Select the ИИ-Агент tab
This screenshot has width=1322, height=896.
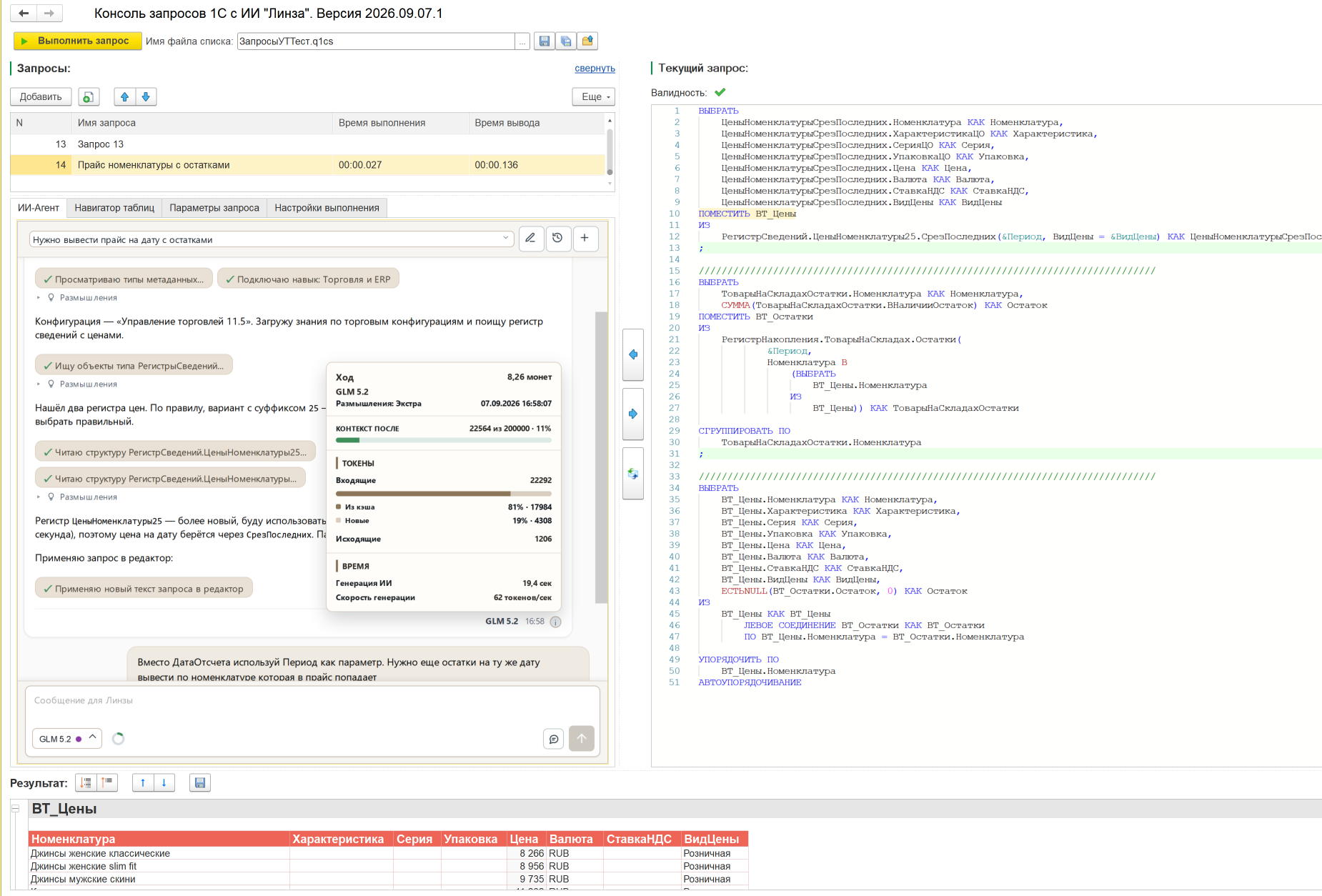click(39, 208)
